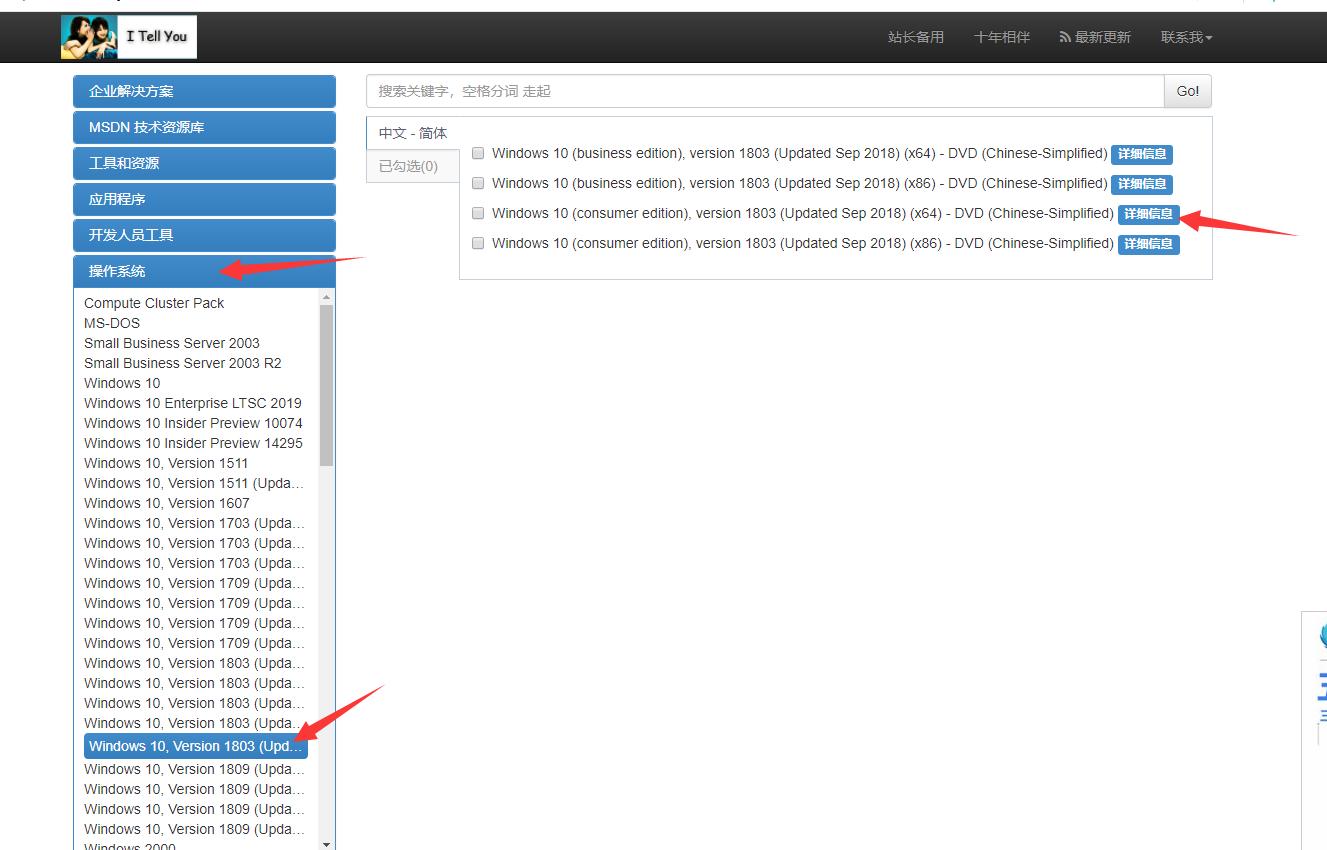Open 详细信息 for business edition x64
1327x850 pixels.
[x=1141, y=154]
